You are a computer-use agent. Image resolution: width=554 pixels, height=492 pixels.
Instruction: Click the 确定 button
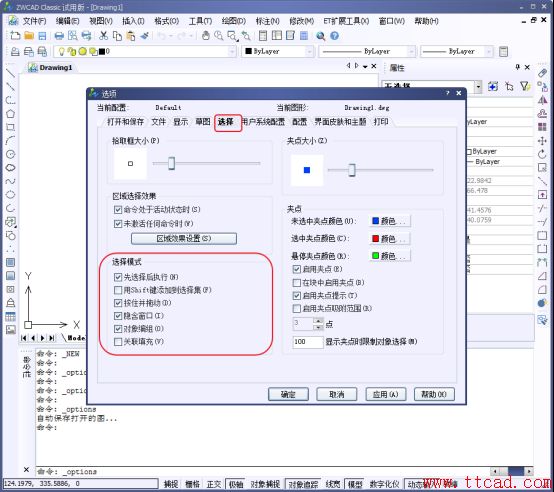(x=288, y=394)
